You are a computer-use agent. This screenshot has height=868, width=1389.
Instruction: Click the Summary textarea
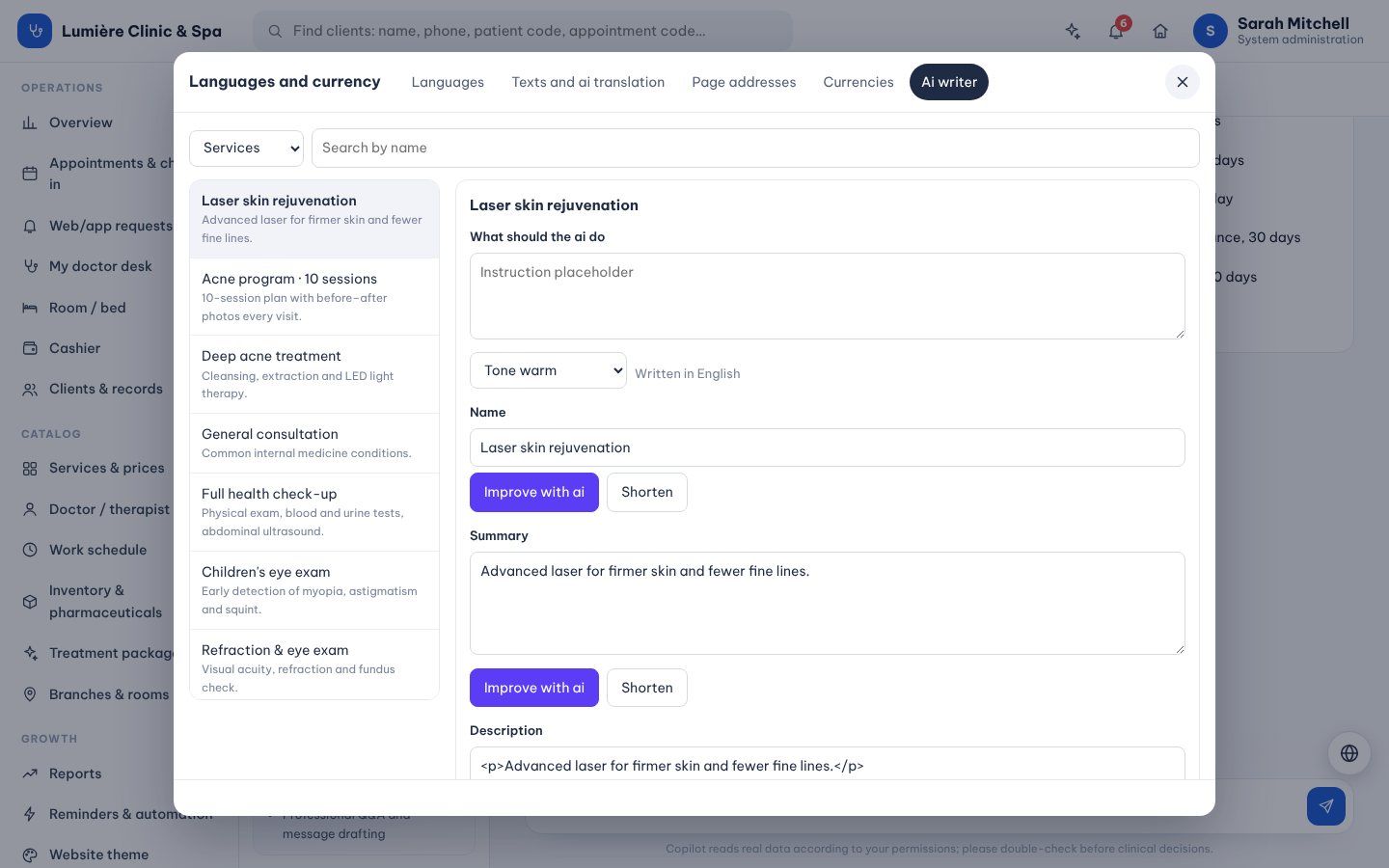click(828, 603)
